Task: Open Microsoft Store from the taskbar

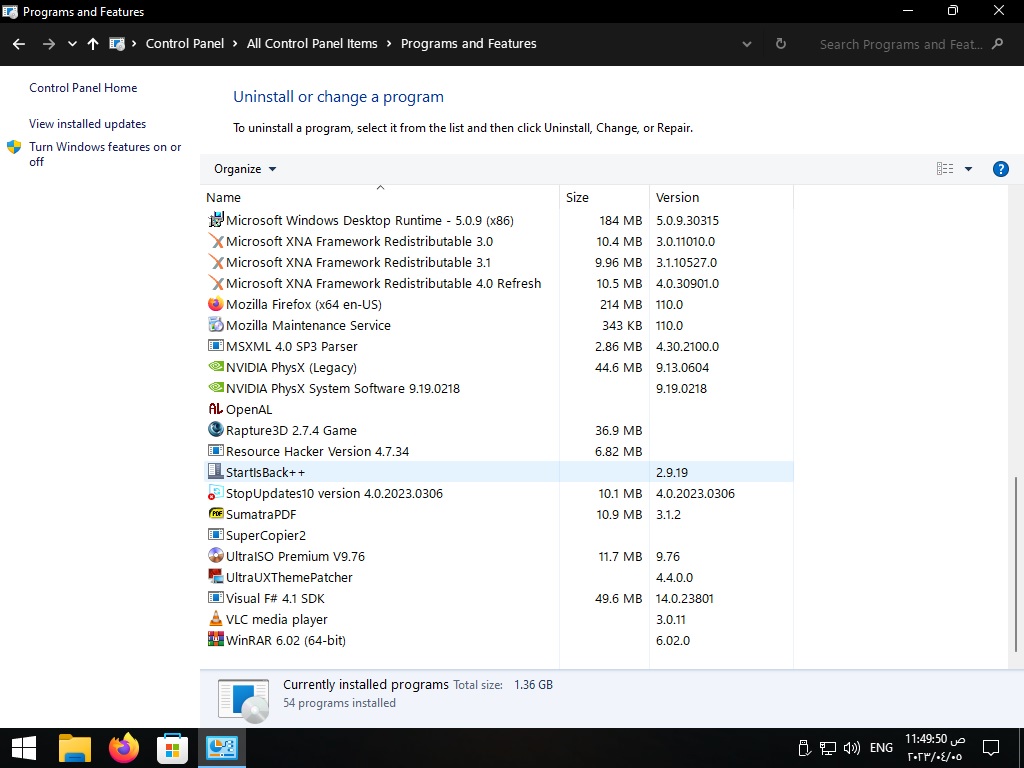Action: tap(172, 748)
